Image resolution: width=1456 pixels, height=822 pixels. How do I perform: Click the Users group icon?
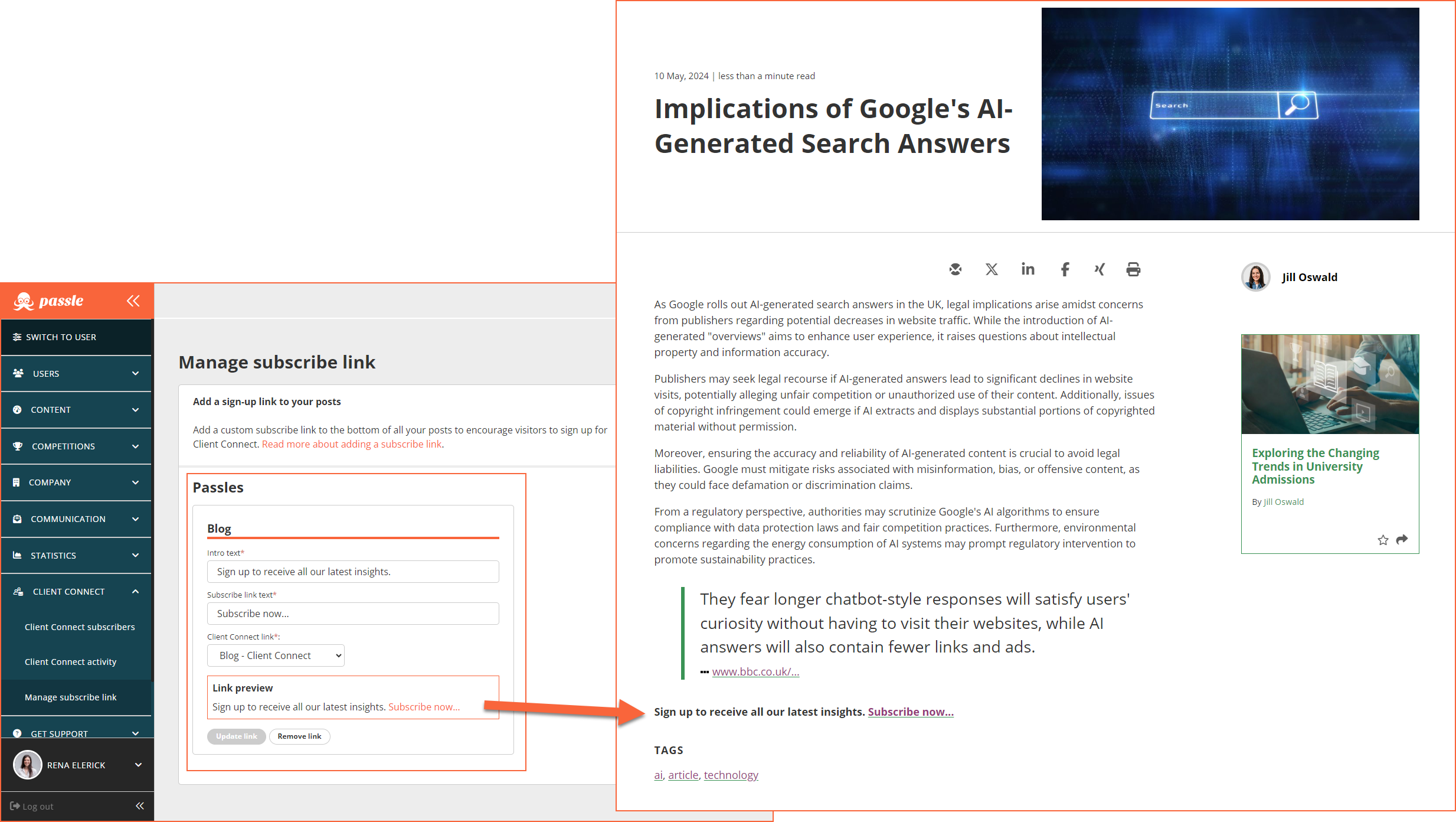[x=18, y=373]
